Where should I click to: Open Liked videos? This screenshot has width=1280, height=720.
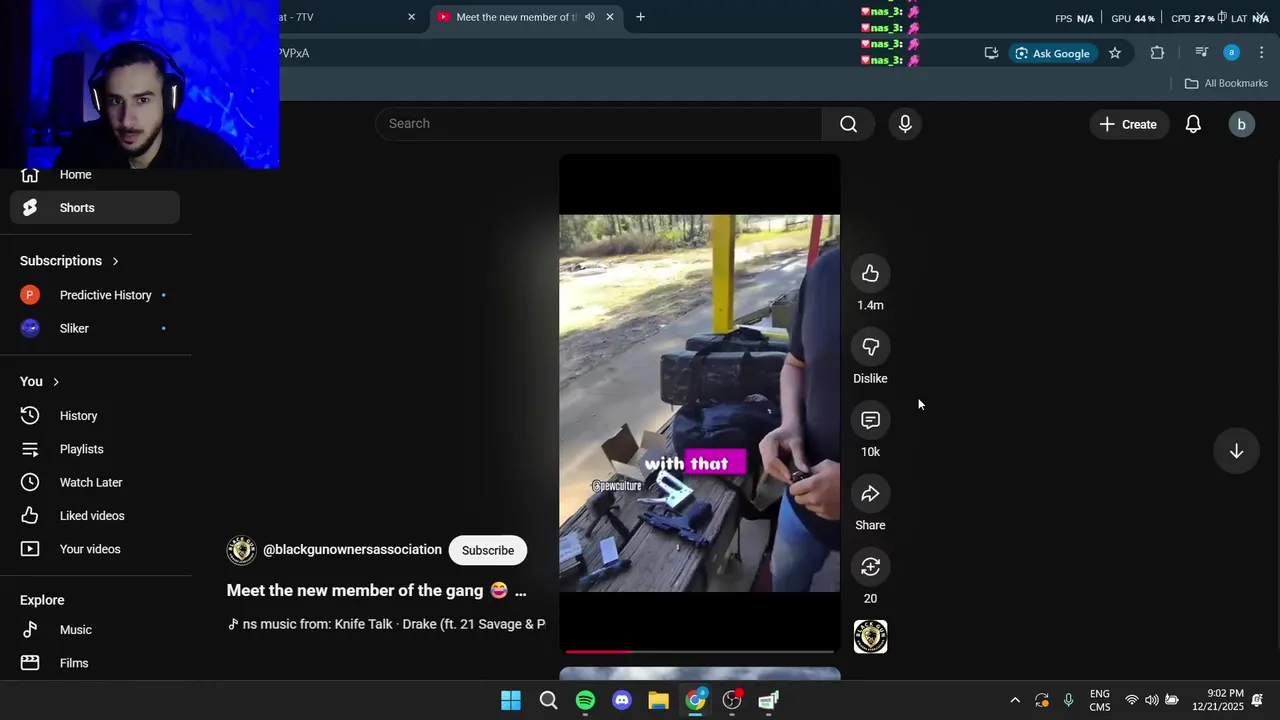click(95, 516)
